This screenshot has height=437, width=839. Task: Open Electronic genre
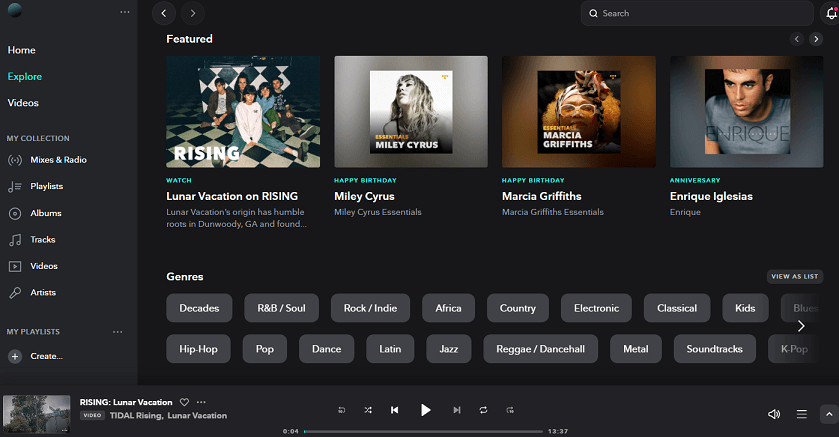(596, 308)
